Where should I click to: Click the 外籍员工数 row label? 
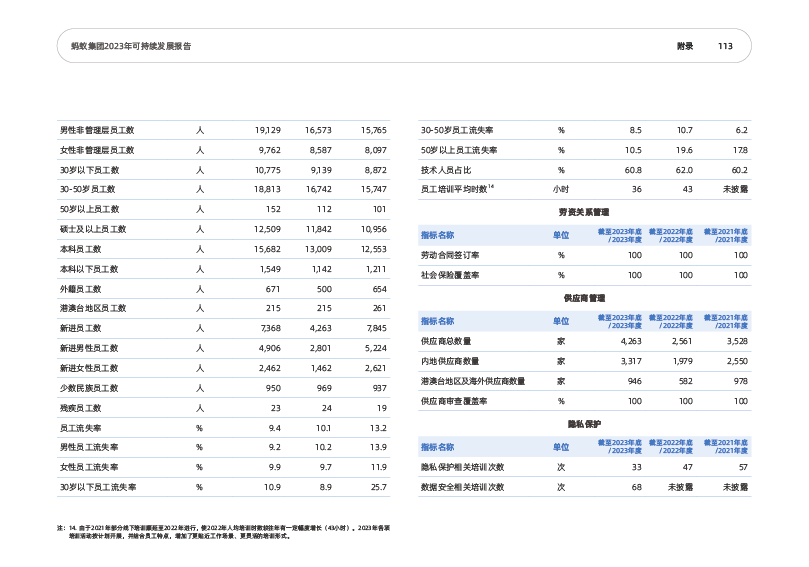[82, 288]
